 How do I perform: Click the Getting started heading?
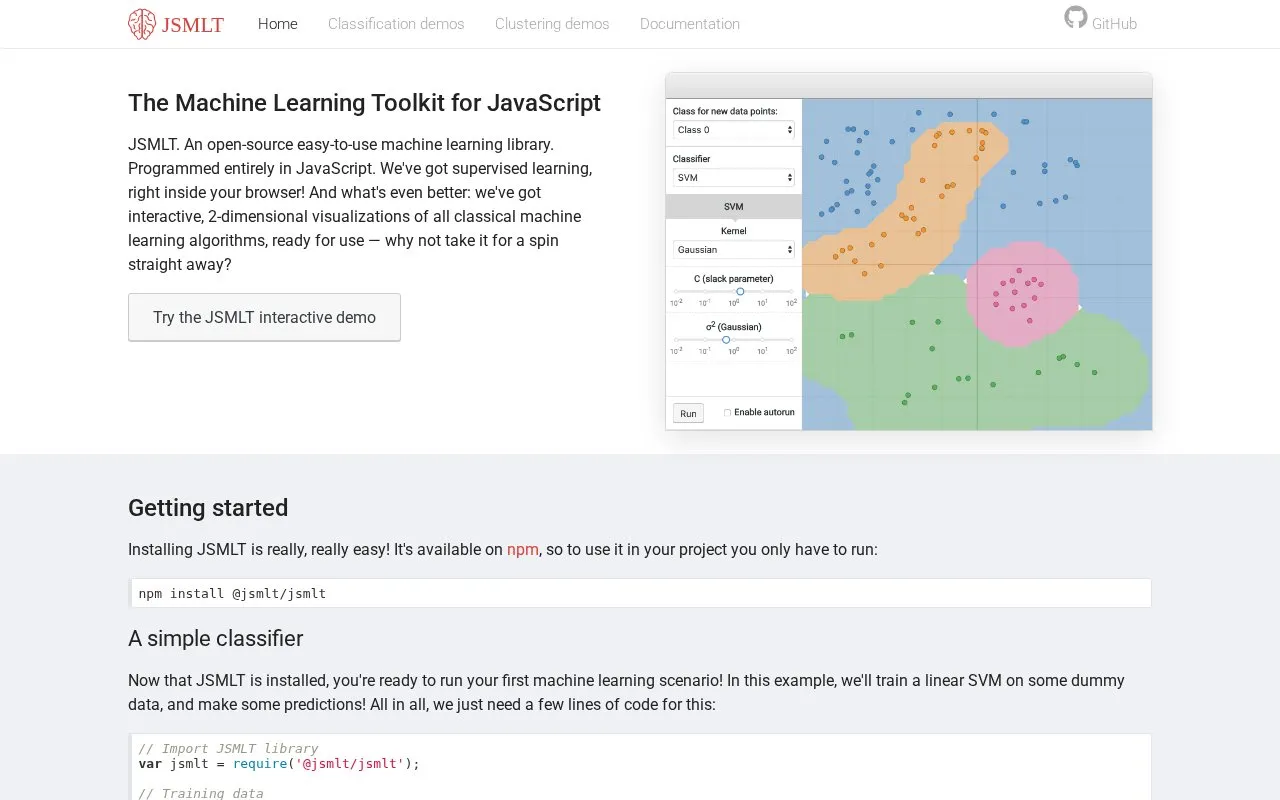208,508
